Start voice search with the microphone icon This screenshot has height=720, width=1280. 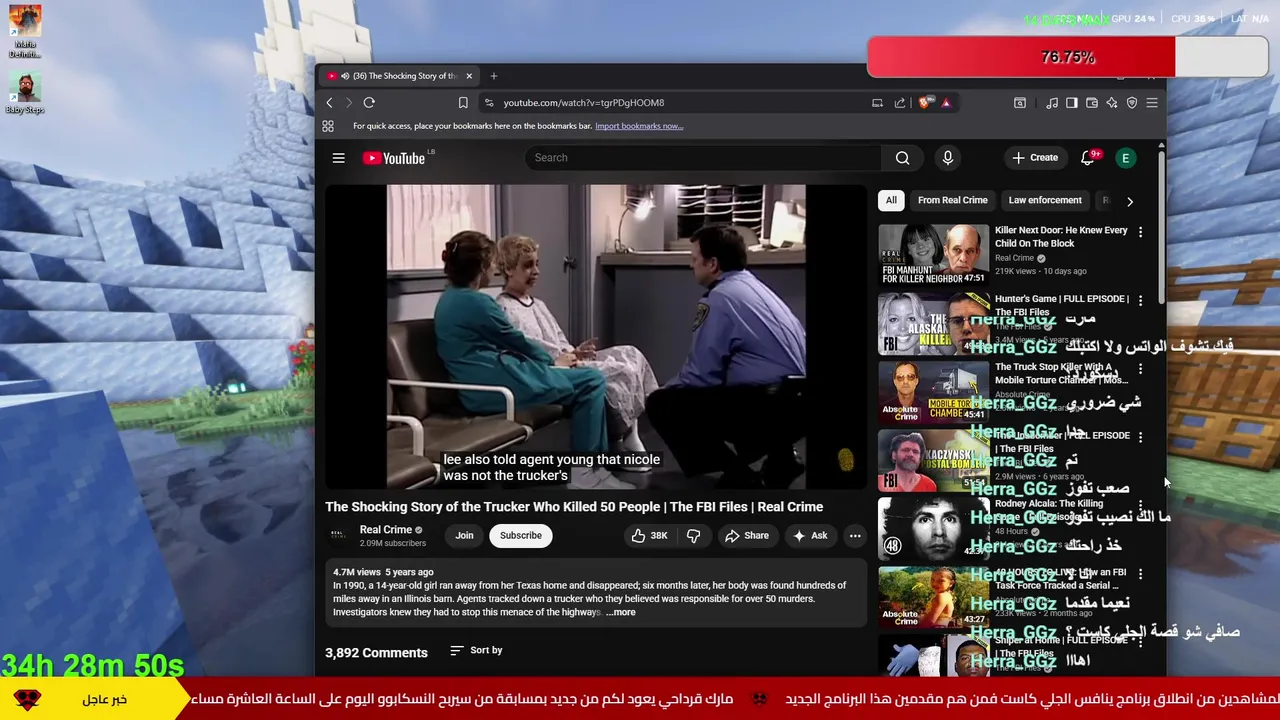[x=948, y=158]
